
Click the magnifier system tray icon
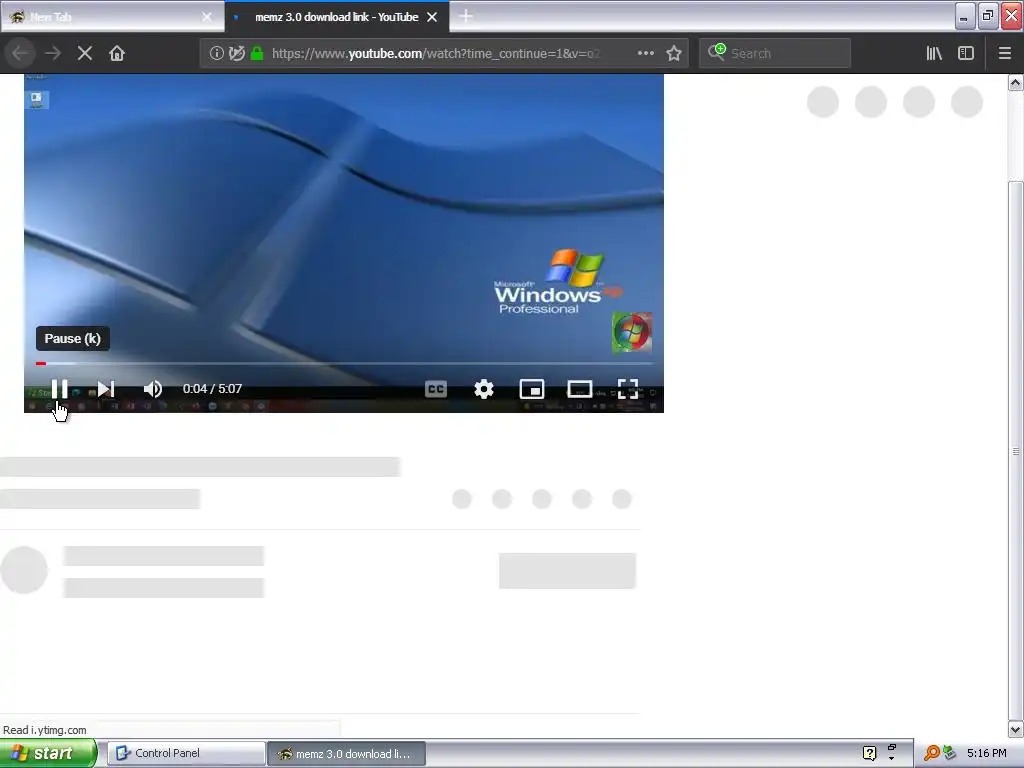point(931,753)
